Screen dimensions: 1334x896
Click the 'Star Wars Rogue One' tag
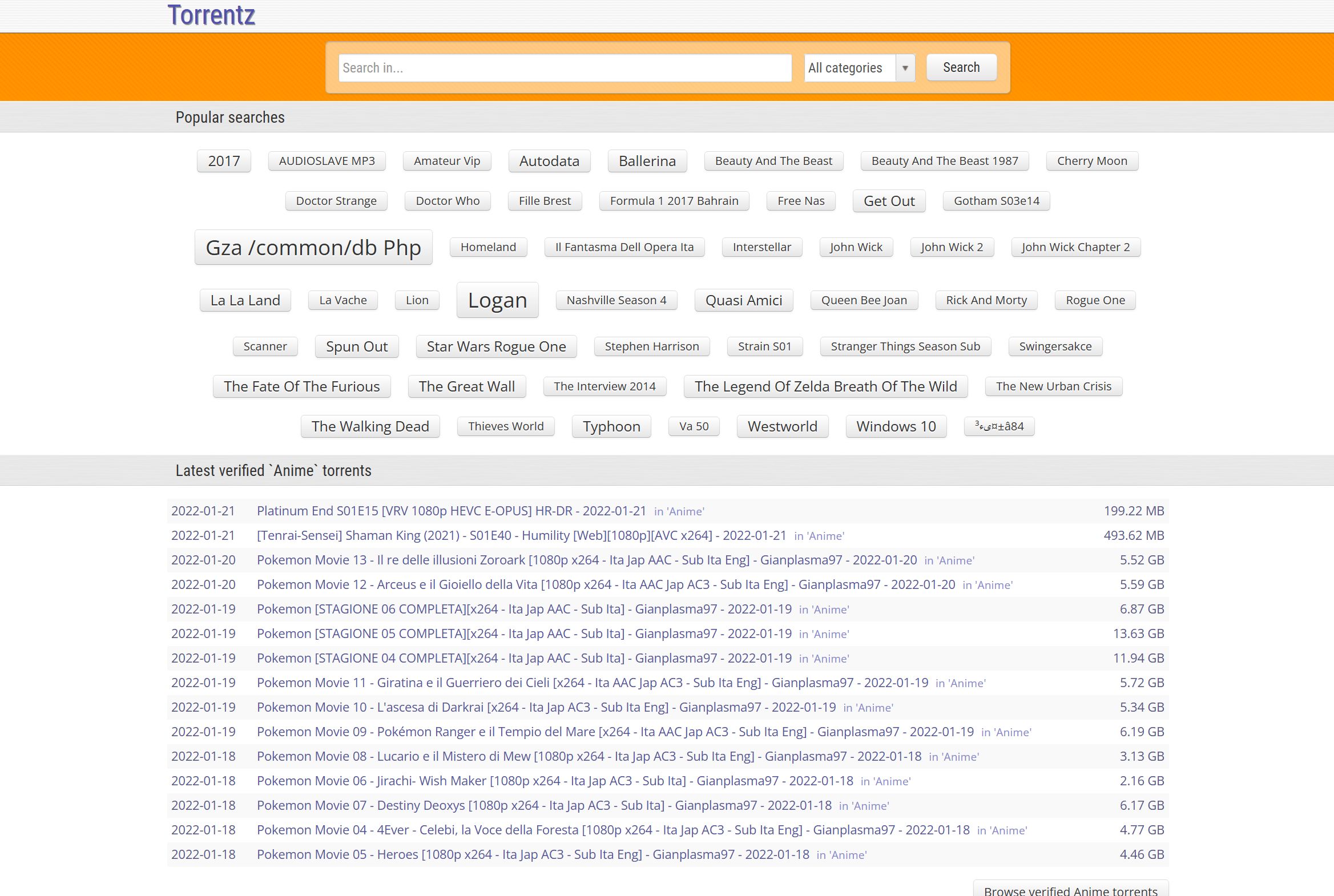pos(495,346)
